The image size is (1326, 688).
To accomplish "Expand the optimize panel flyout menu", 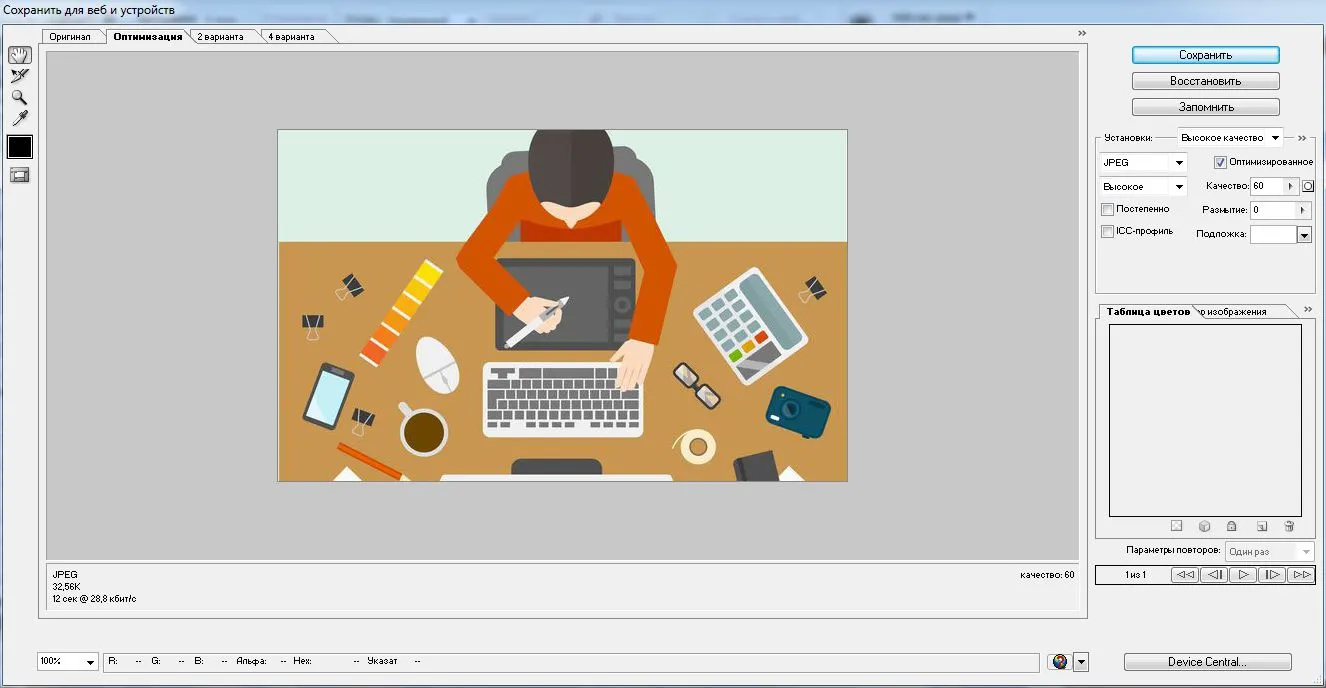I will click(1303, 137).
